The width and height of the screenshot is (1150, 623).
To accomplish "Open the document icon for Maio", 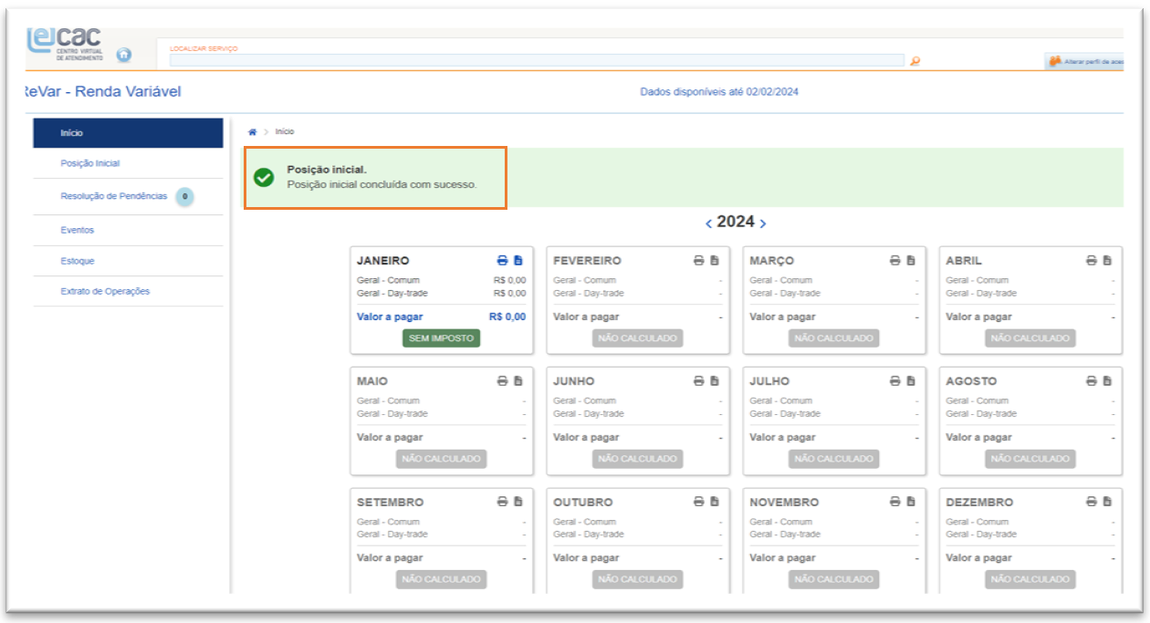I will coord(518,381).
